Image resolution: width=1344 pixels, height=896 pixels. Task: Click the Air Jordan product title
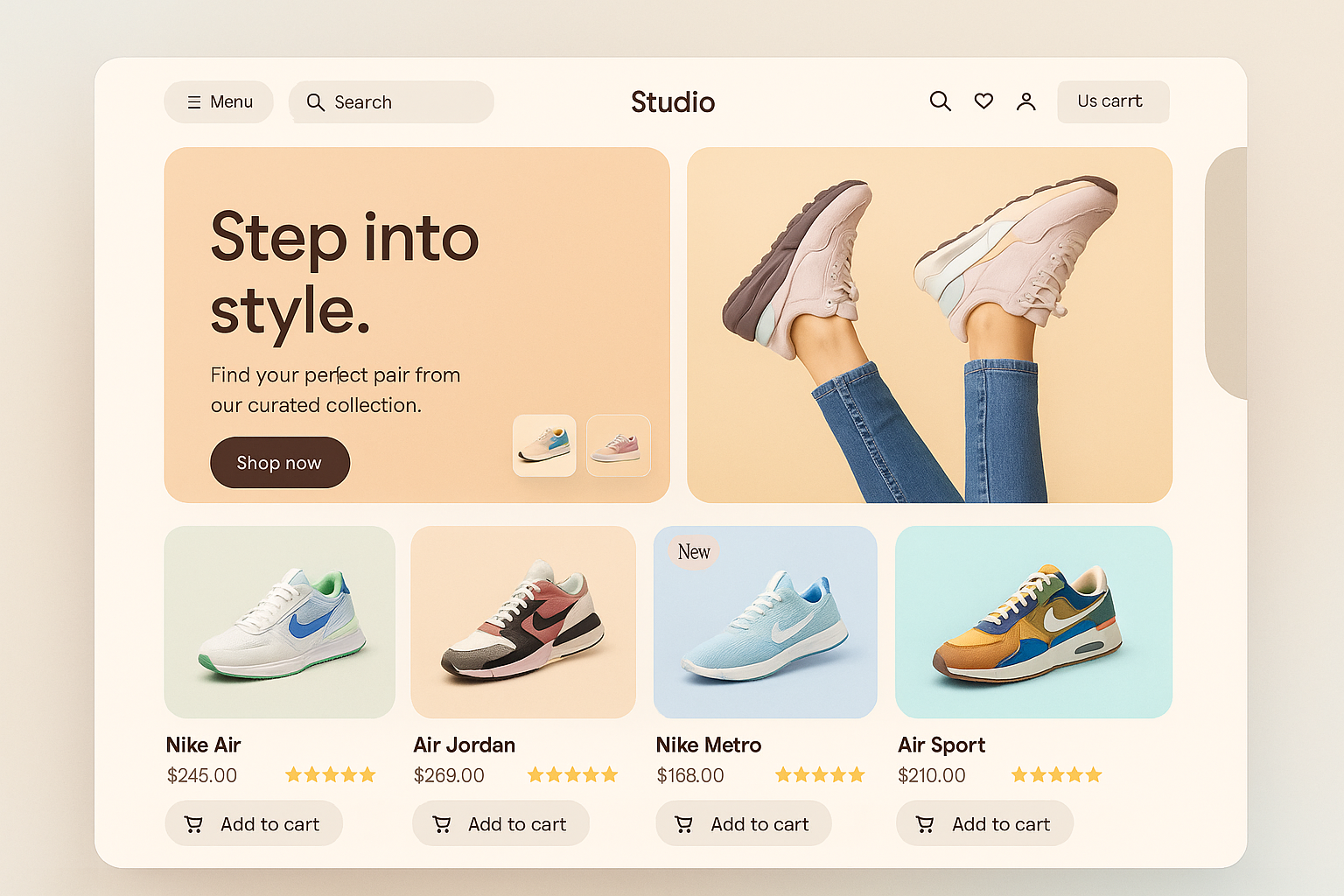465,745
